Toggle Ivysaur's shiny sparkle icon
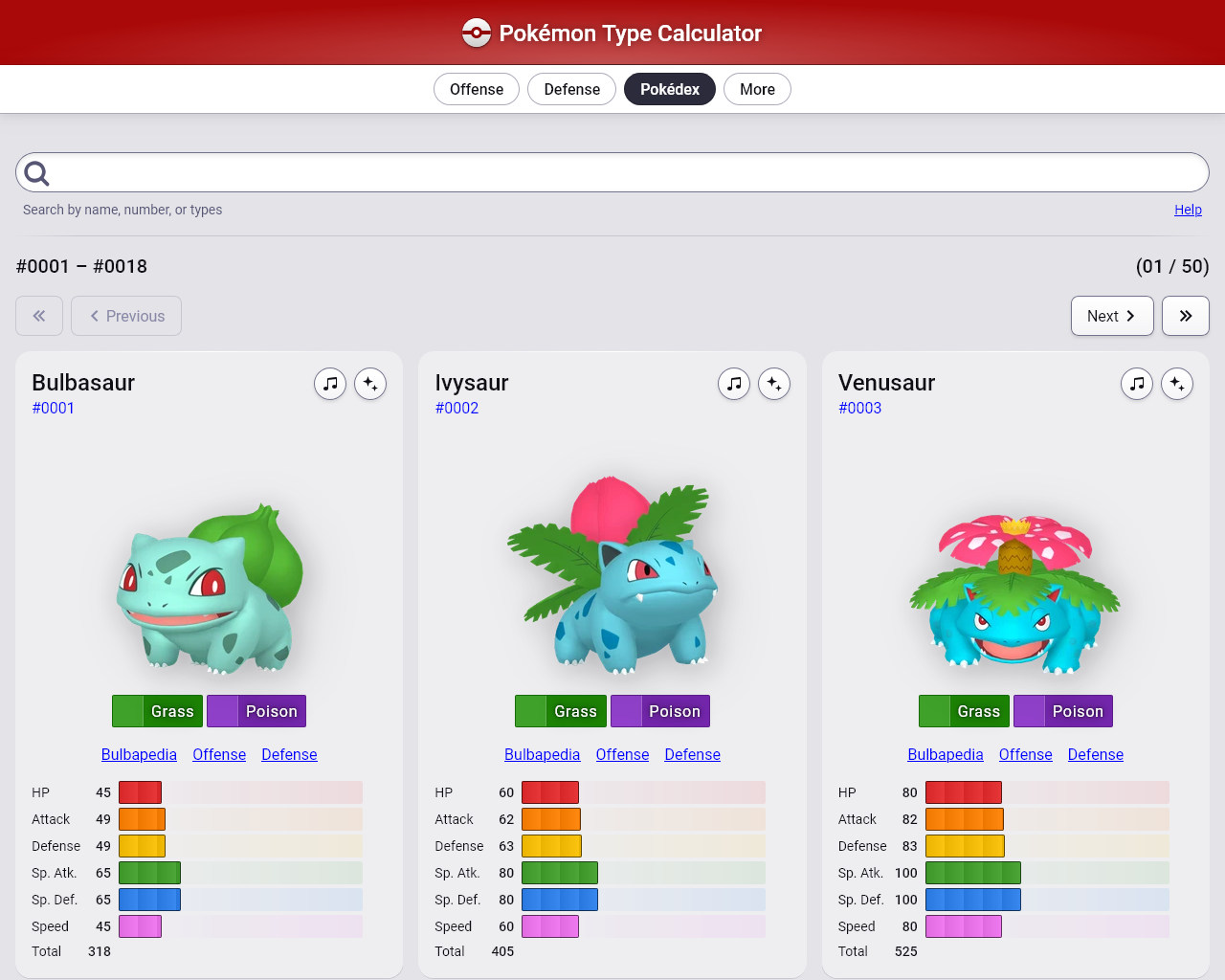The image size is (1225, 980). click(774, 384)
